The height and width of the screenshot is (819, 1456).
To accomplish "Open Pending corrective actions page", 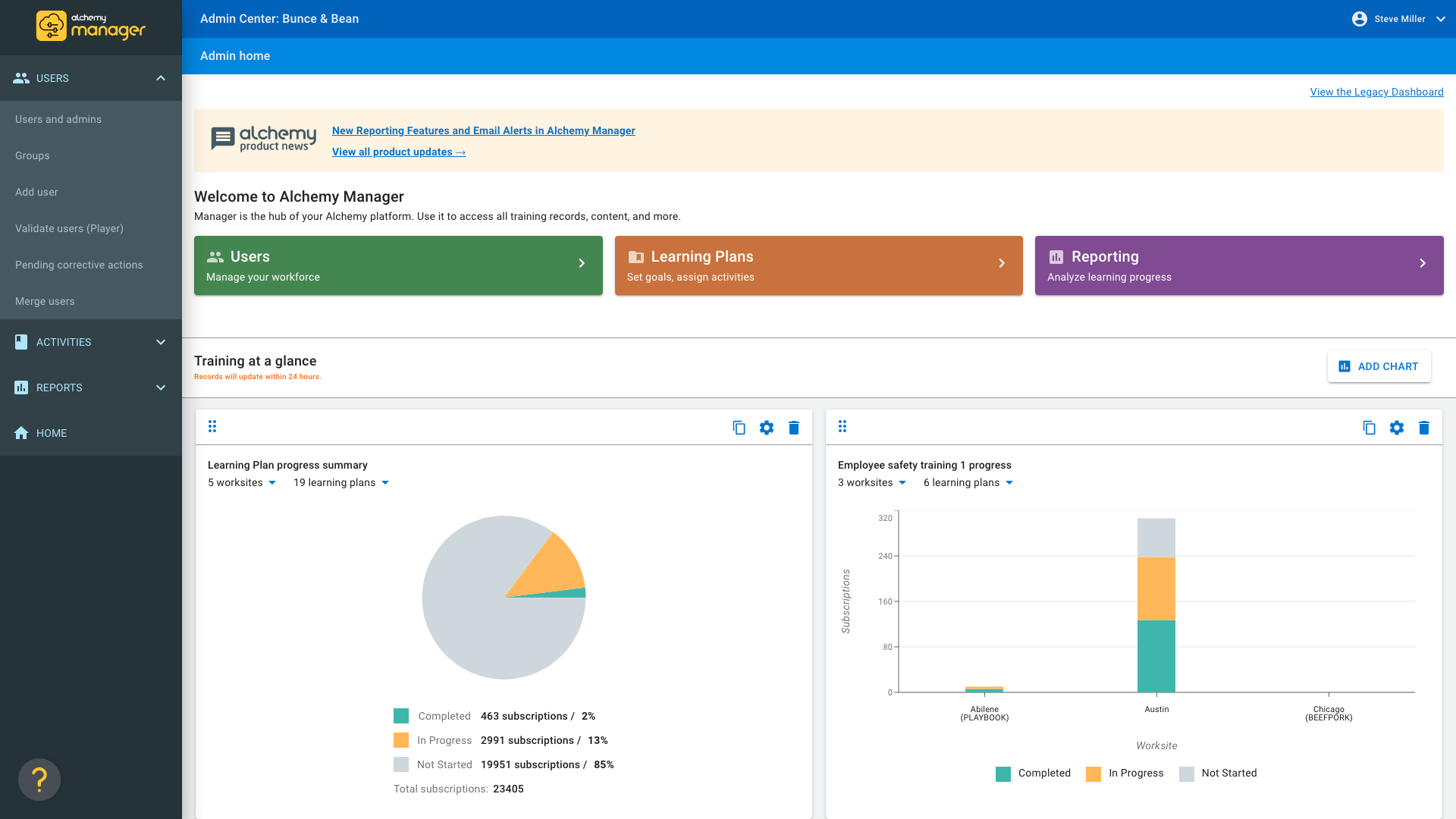I will click(79, 265).
